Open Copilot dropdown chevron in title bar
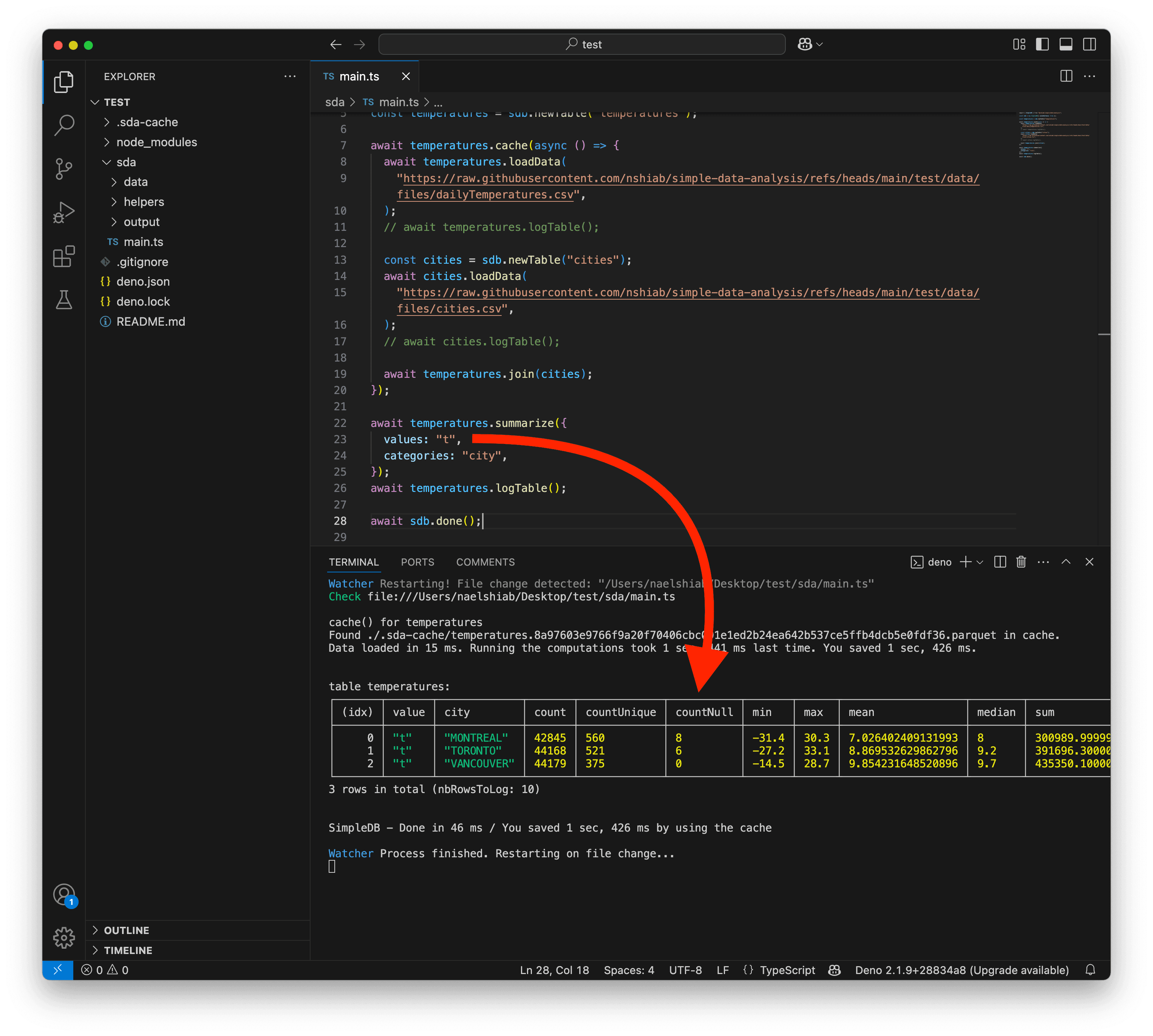Screen dimensions: 1153x1036 [x=820, y=45]
